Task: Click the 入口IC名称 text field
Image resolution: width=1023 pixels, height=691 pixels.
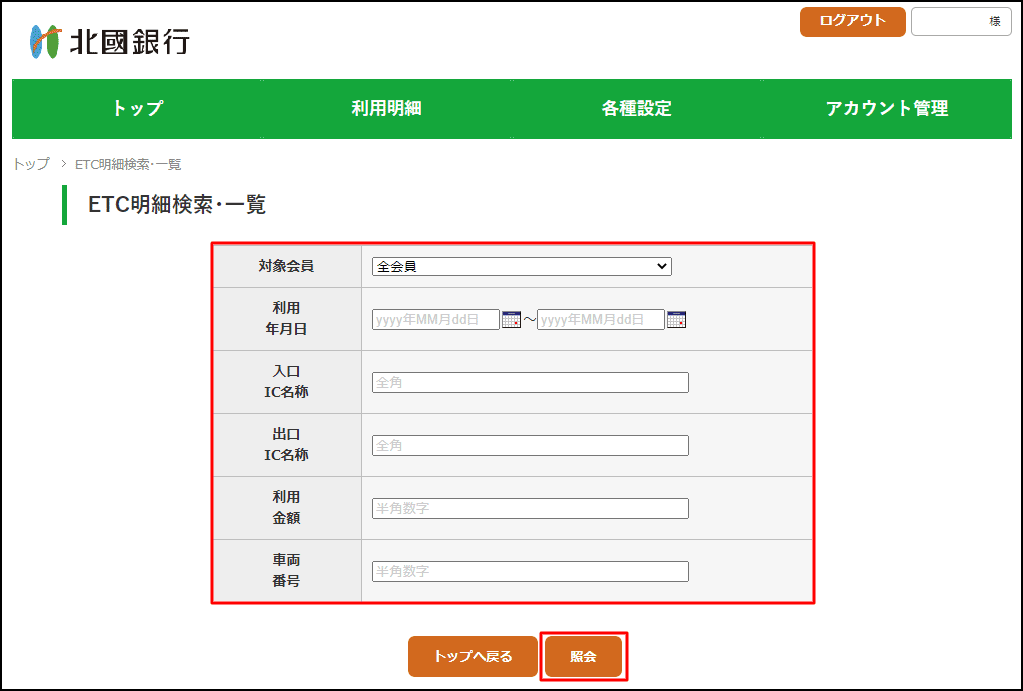Action: [x=530, y=382]
